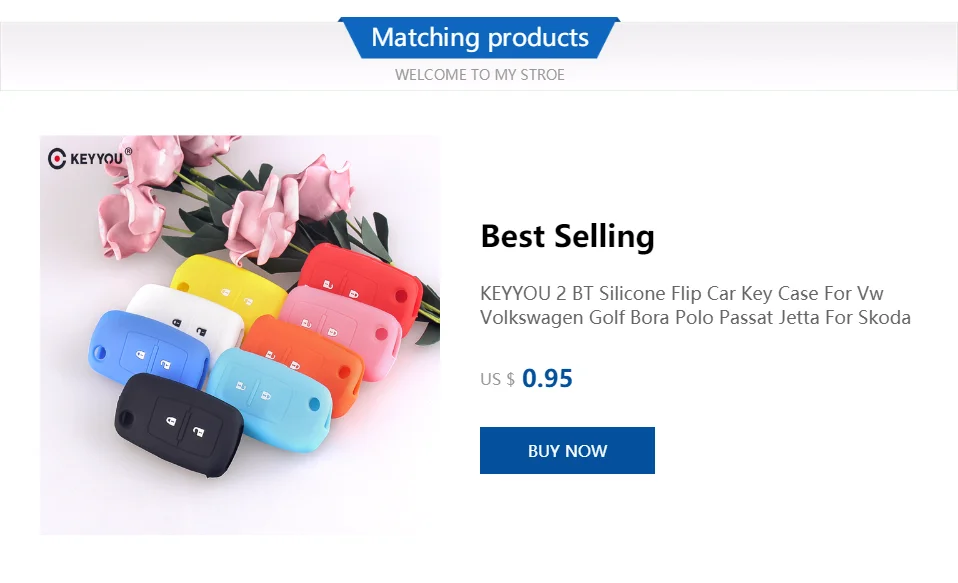The height and width of the screenshot is (583, 958).
Task: Click the unlock button on the black key case
Action: pos(200,431)
